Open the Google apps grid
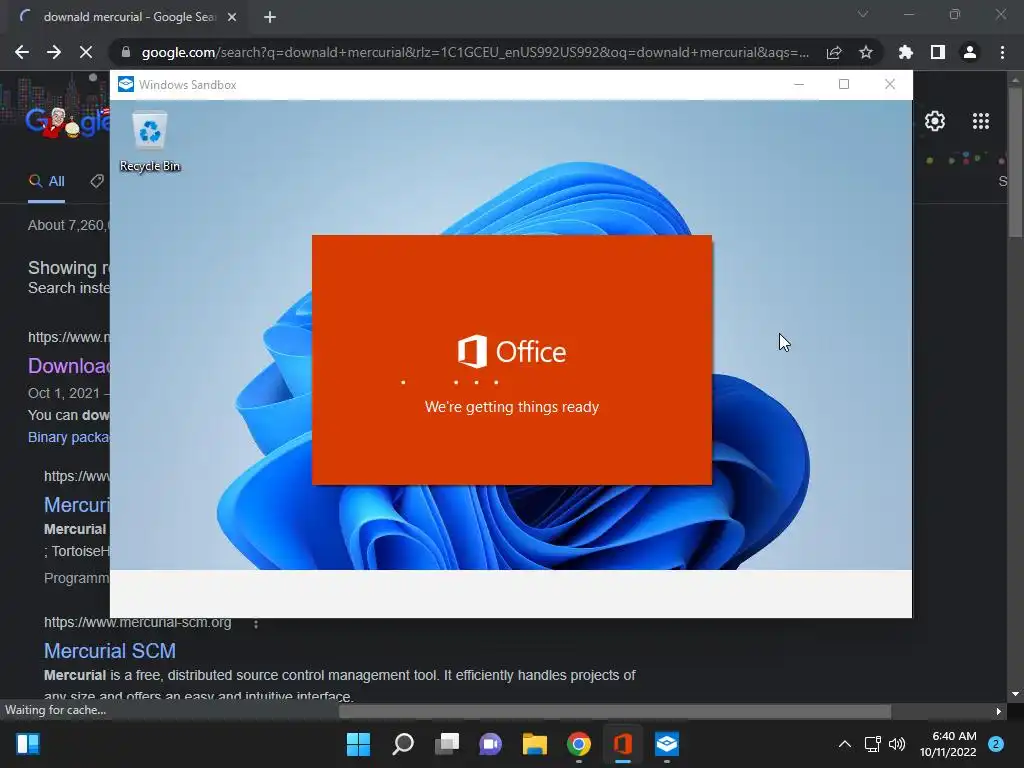This screenshot has height=768, width=1024. (x=980, y=121)
